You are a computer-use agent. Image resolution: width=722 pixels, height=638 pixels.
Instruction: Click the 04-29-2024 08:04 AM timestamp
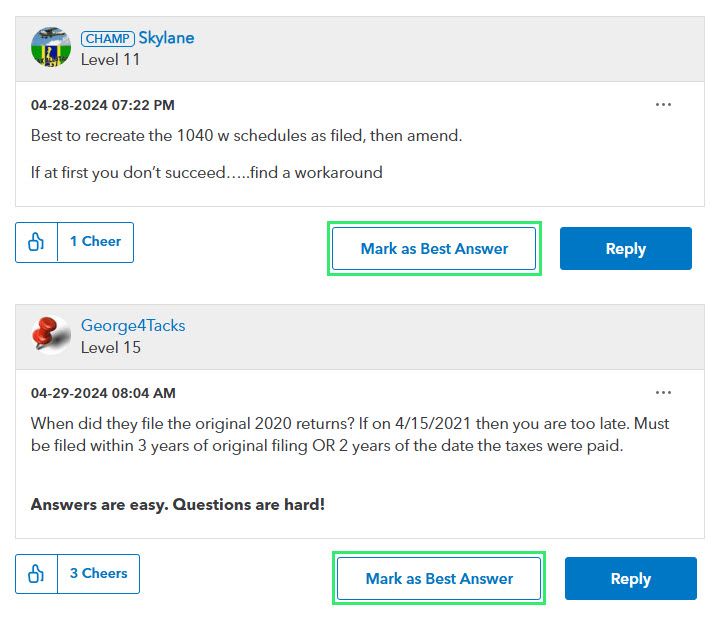[103, 393]
